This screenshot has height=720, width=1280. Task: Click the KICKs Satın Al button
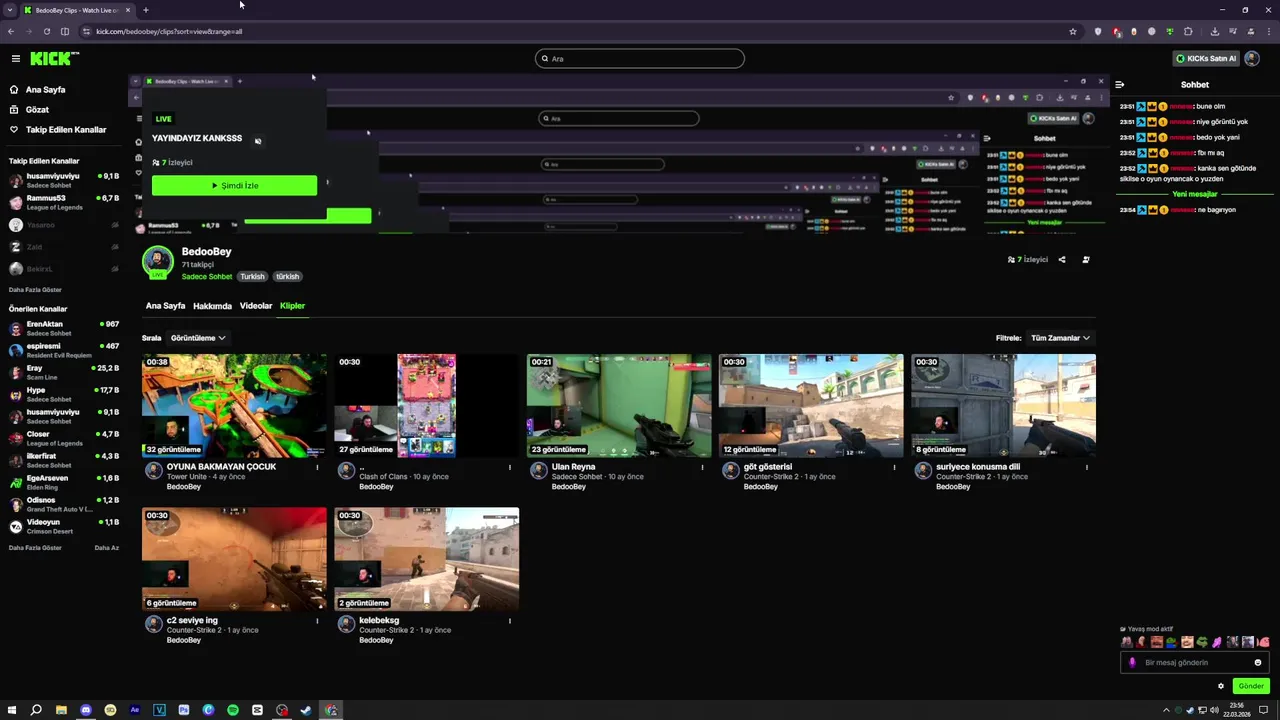(1206, 59)
